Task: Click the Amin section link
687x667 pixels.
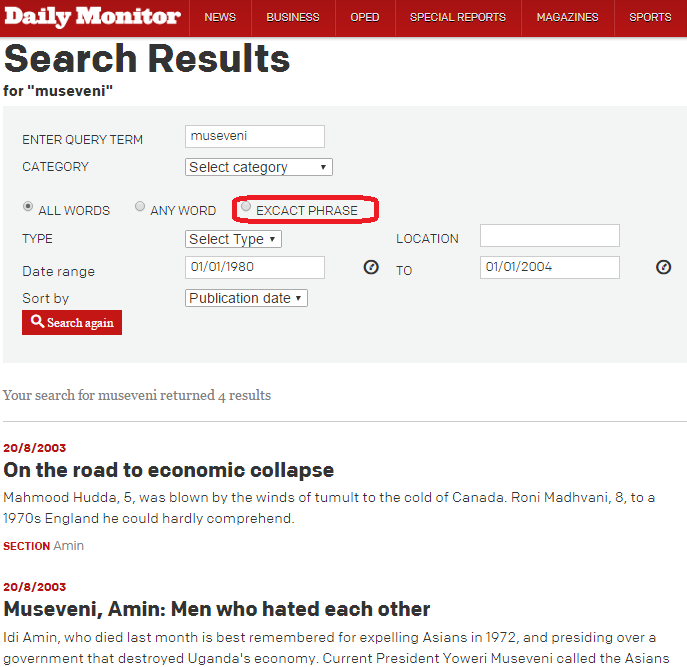Action: point(68,546)
